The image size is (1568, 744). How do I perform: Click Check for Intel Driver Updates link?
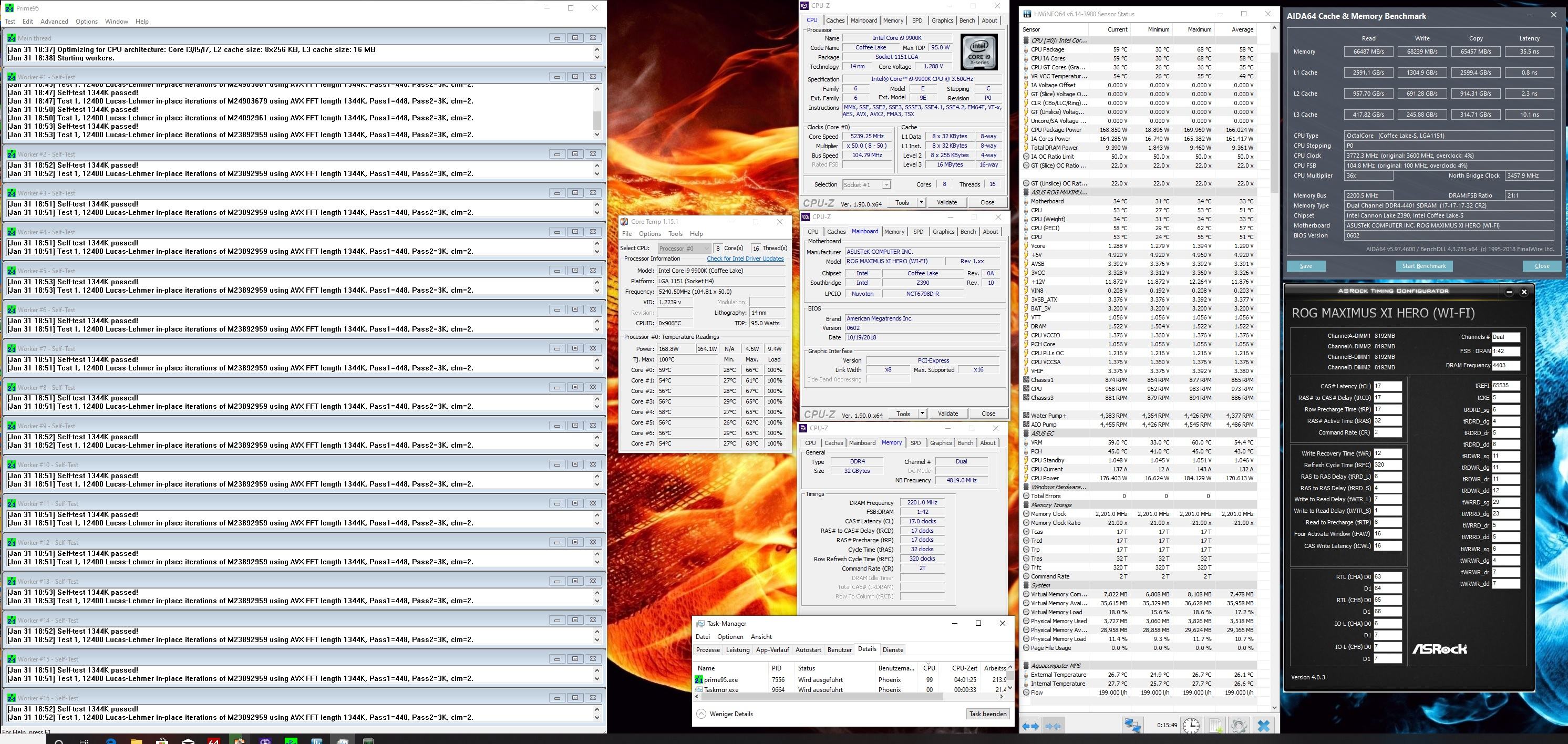pyautogui.click(x=745, y=259)
